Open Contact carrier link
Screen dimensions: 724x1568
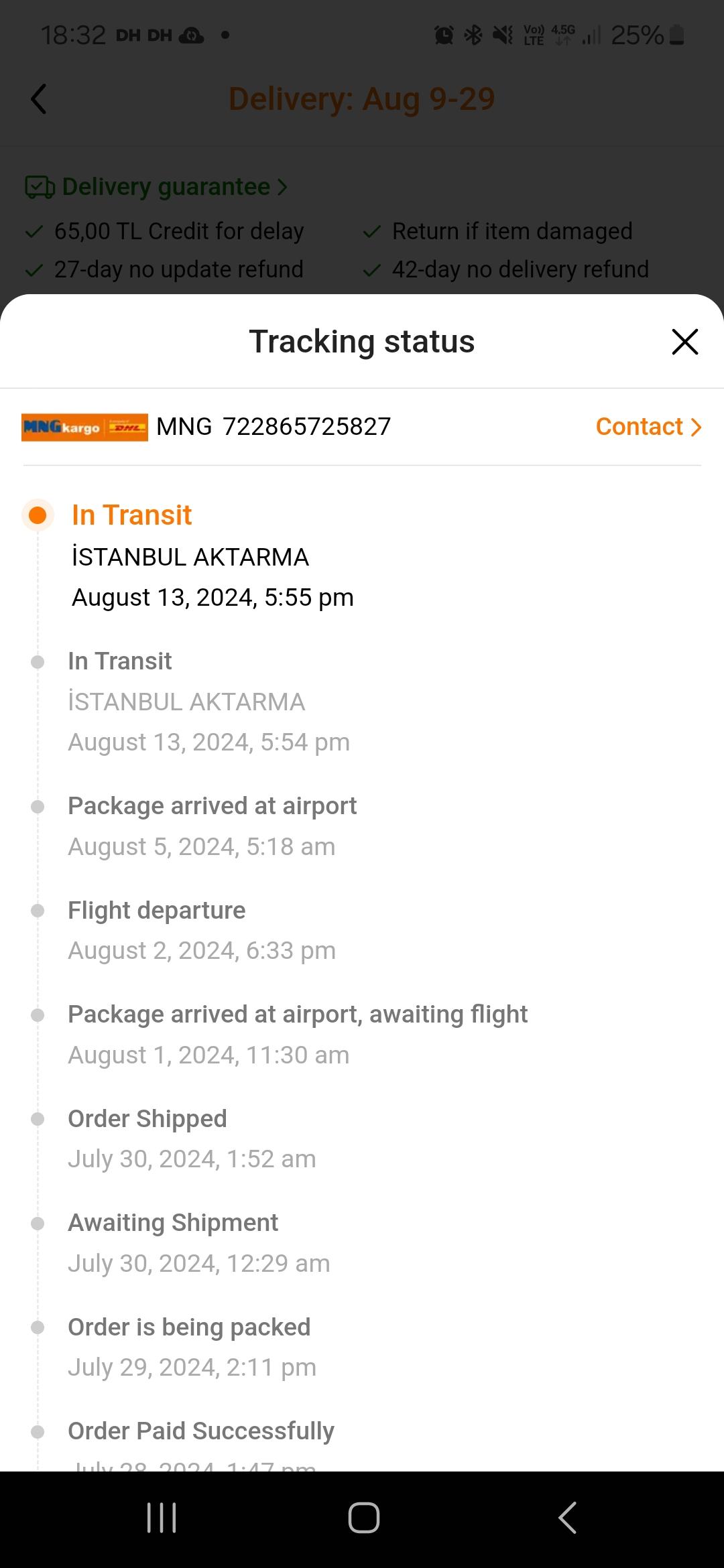coord(639,427)
